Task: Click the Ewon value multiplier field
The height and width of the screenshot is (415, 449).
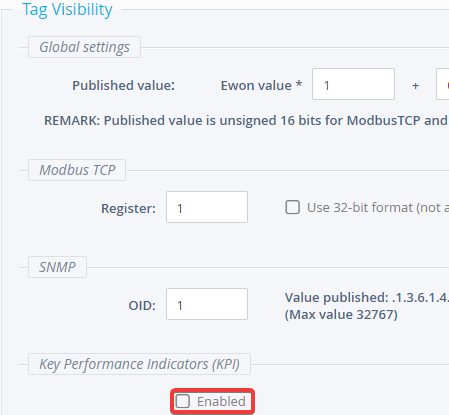Action: coord(353,84)
